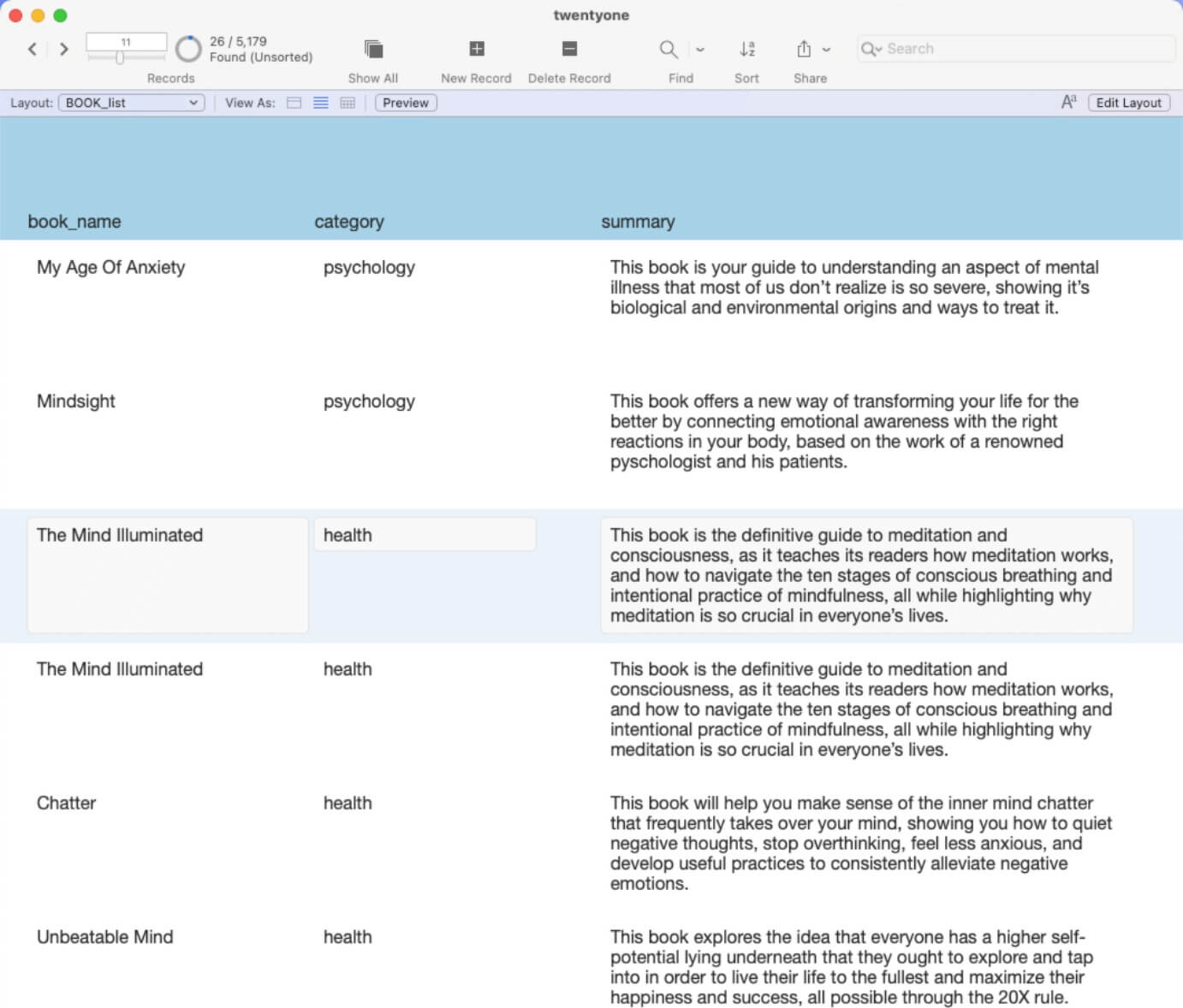The image size is (1183, 1008).
Task: Click the summary column header
Action: [638, 222]
